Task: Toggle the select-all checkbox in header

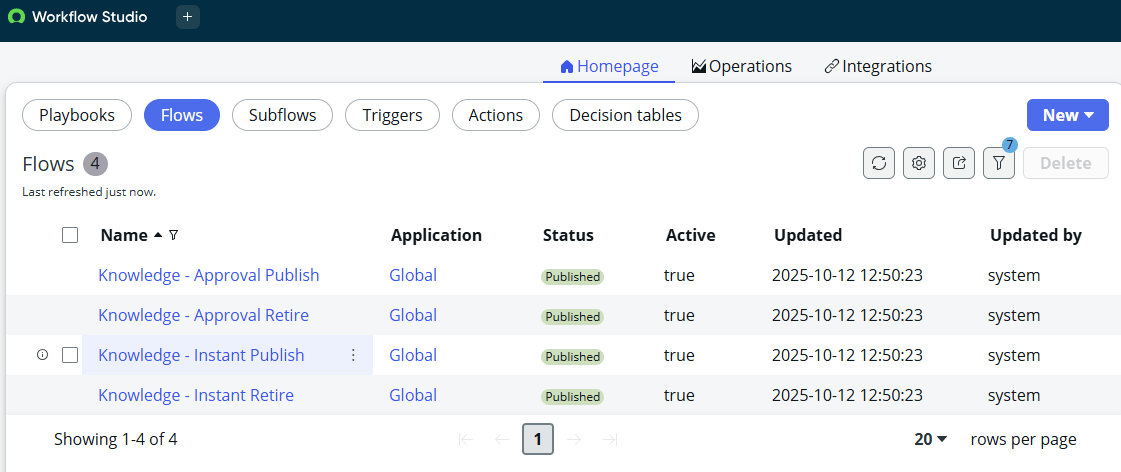Action: [70, 235]
